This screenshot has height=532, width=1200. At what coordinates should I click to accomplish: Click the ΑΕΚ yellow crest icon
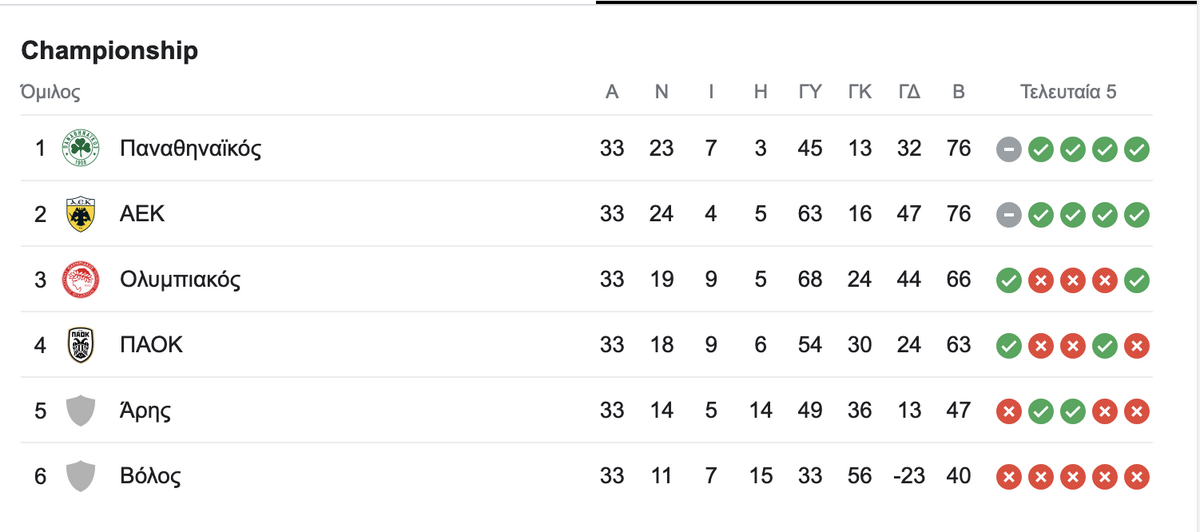coord(80,214)
